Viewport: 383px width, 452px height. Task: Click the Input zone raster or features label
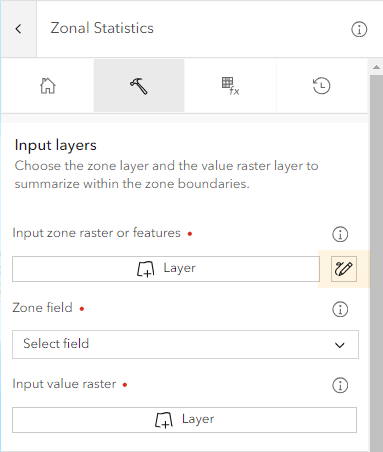(x=96, y=233)
